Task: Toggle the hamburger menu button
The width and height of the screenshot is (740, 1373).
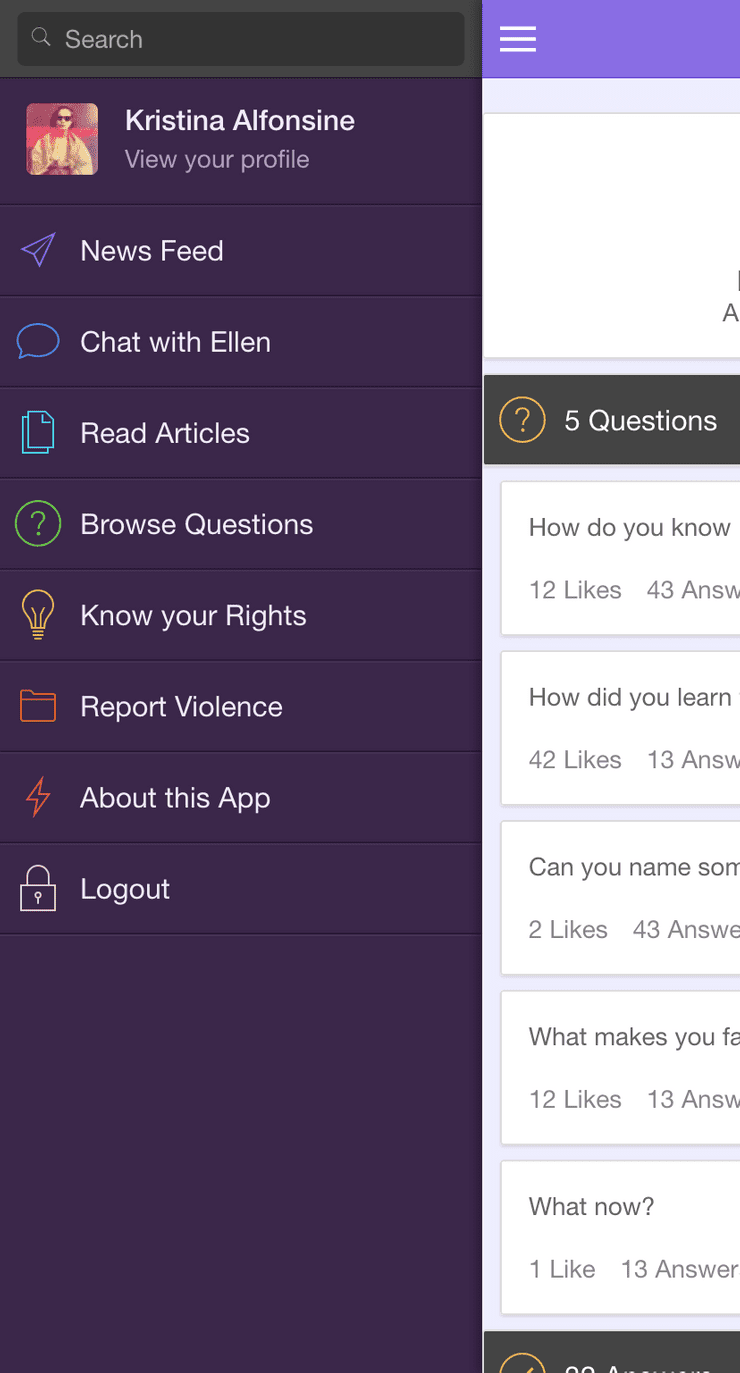Action: tap(518, 39)
